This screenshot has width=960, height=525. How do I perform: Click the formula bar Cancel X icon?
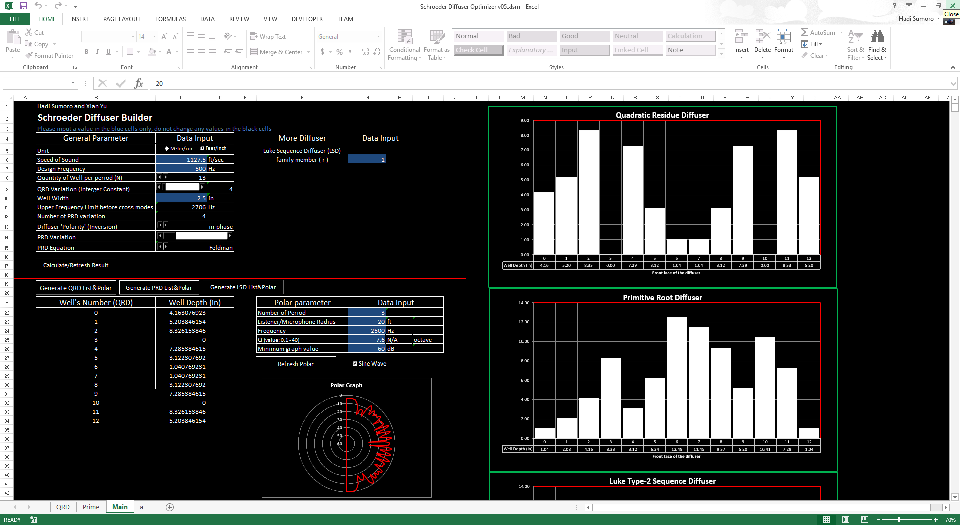[x=102, y=83]
